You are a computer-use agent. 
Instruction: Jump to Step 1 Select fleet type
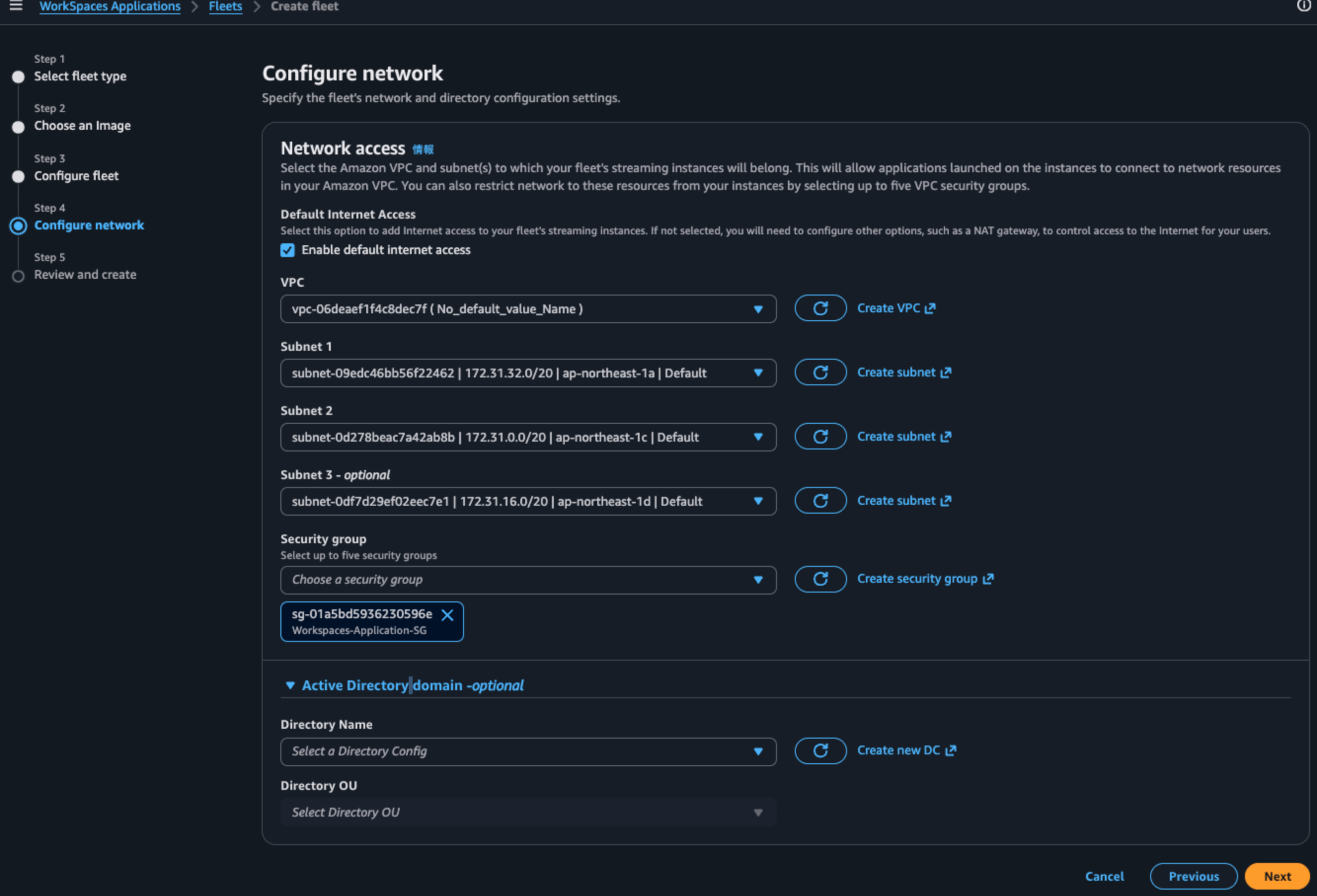(80, 76)
